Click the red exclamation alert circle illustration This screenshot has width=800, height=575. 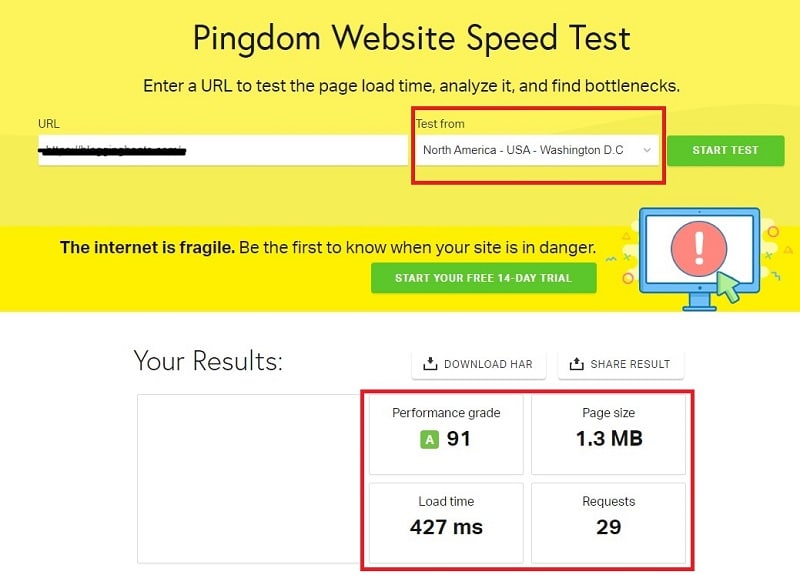click(699, 248)
